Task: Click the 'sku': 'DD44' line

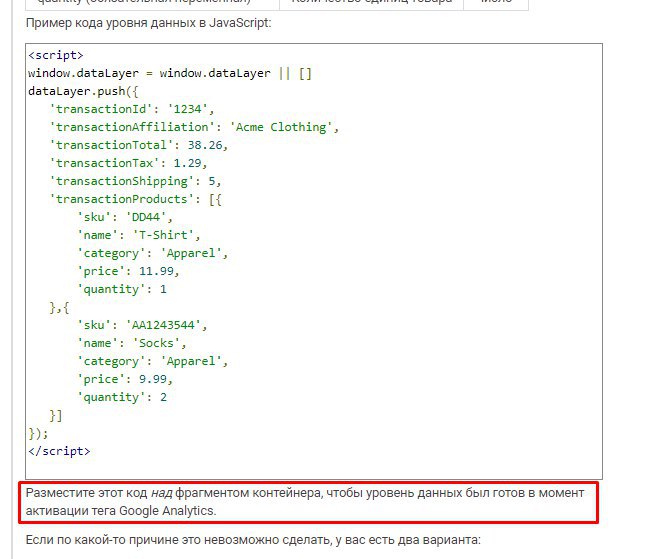Action: pyautogui.click(x=125, y=217)
